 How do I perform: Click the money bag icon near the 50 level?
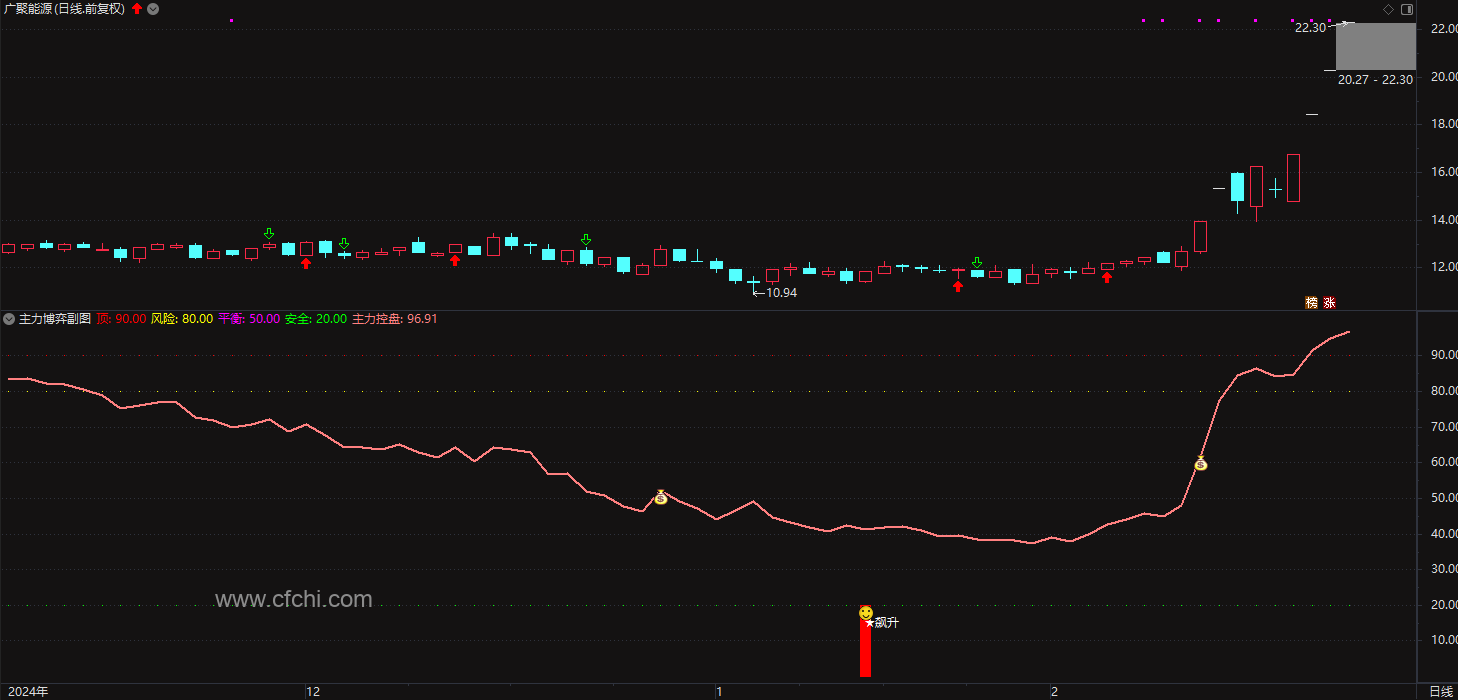pos(660,497)
